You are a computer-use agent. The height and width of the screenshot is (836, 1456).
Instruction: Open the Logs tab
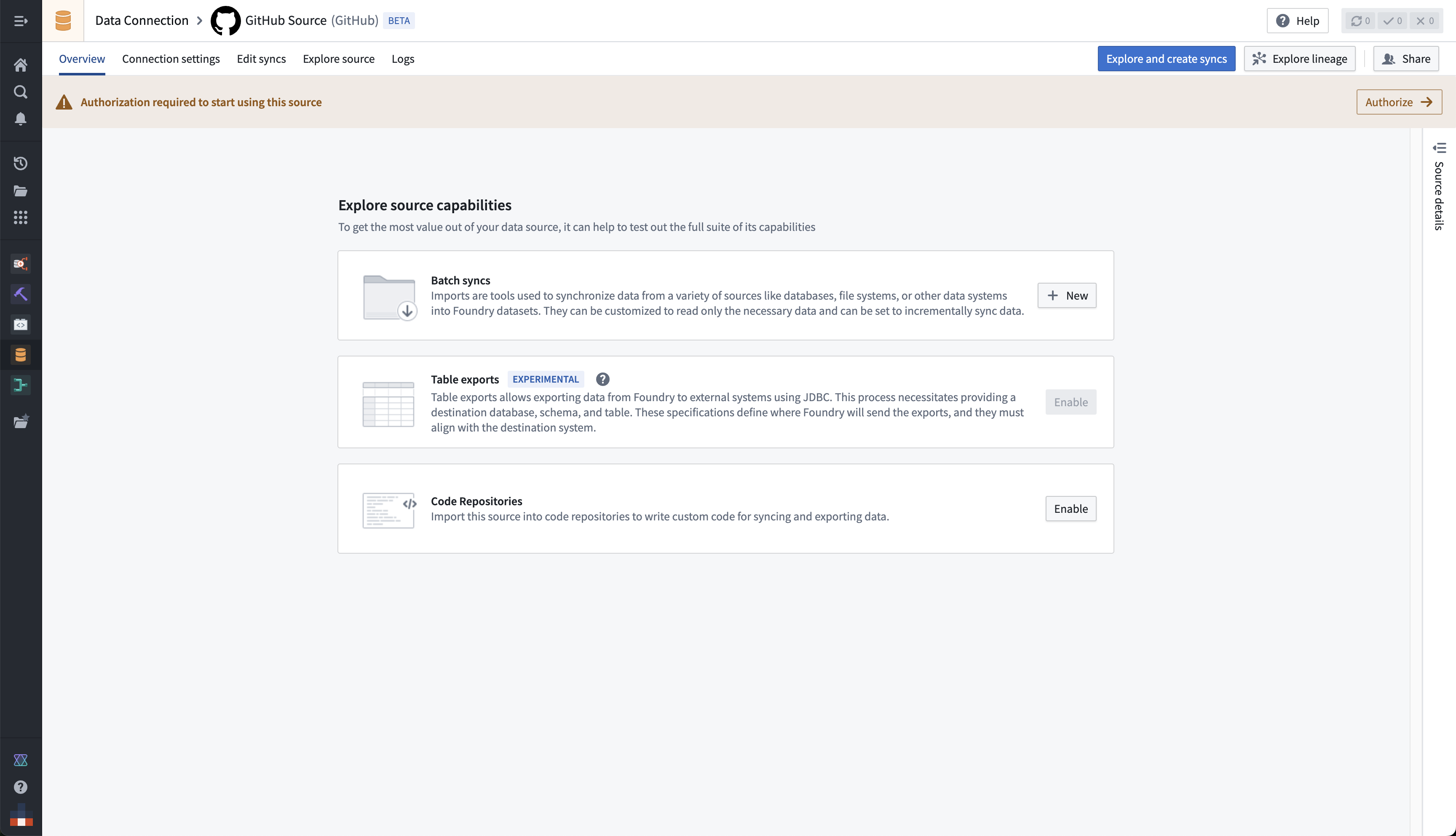click(x=403, y=59)
